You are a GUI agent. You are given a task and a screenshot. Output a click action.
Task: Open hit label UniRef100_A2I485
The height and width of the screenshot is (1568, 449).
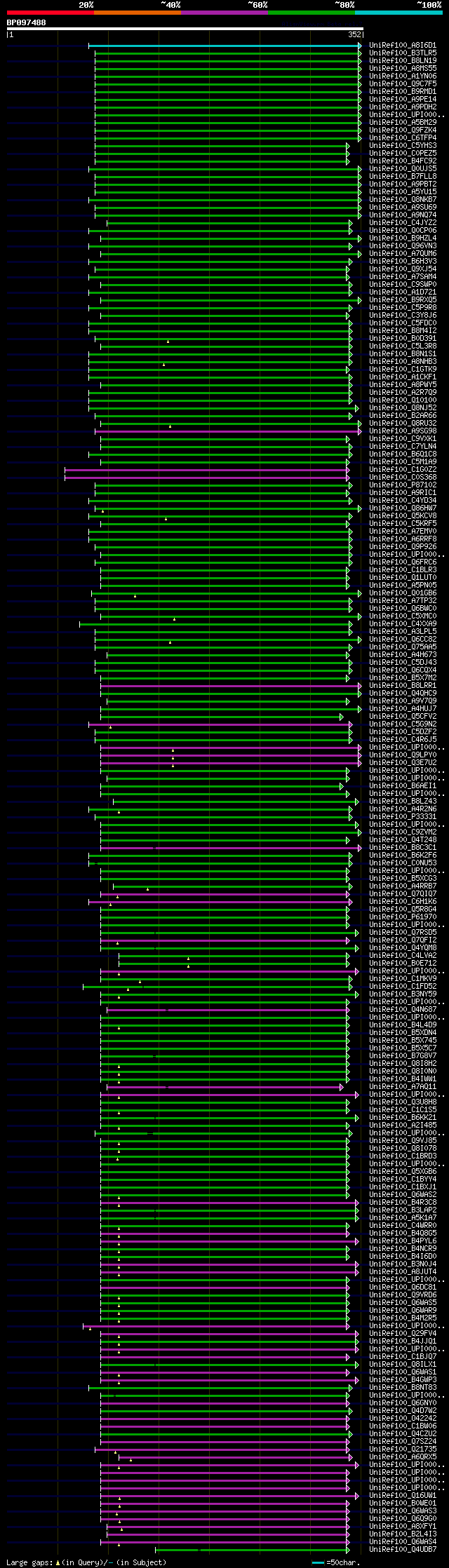(x=403, y=1126)
